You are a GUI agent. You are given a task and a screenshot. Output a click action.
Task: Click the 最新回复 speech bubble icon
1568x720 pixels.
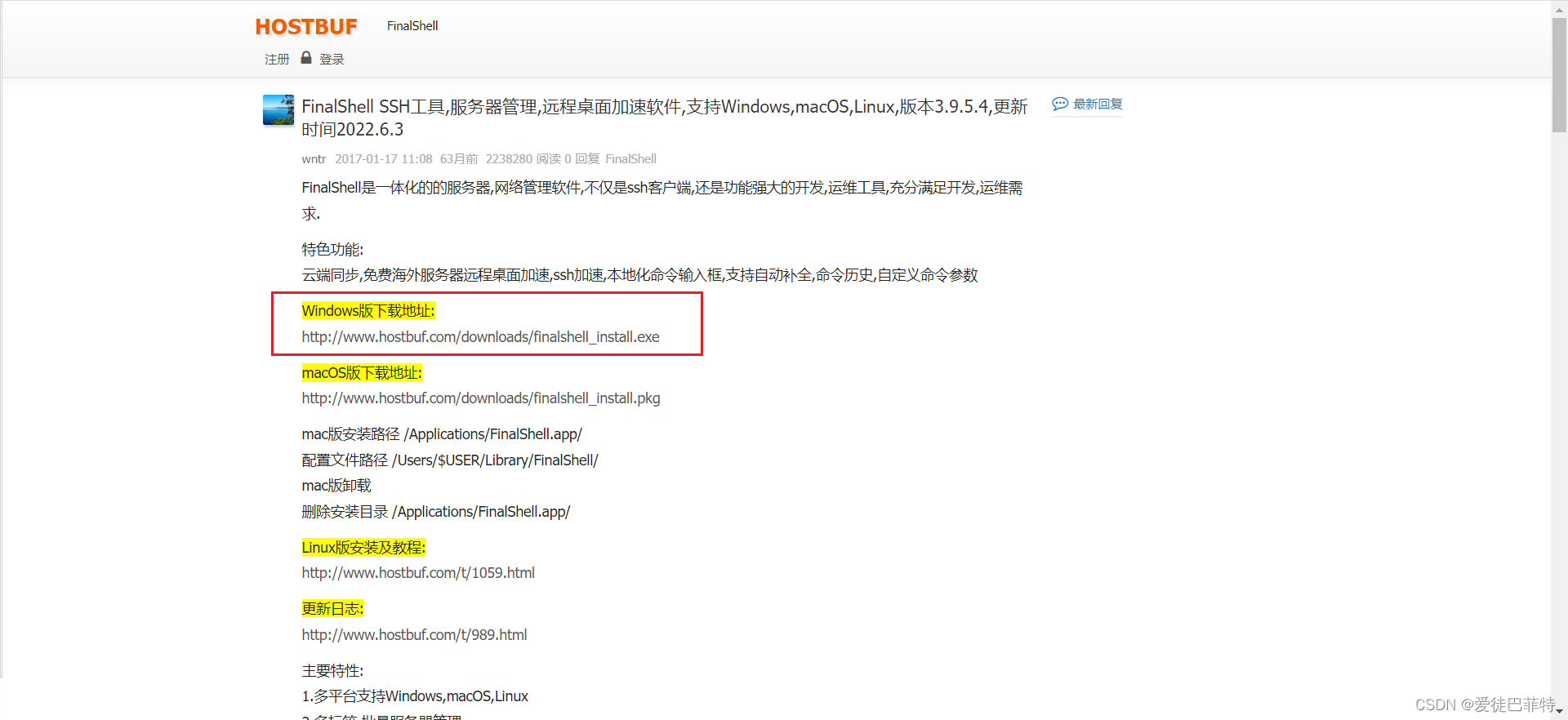pyautogui.click(x=1060, y=104)
